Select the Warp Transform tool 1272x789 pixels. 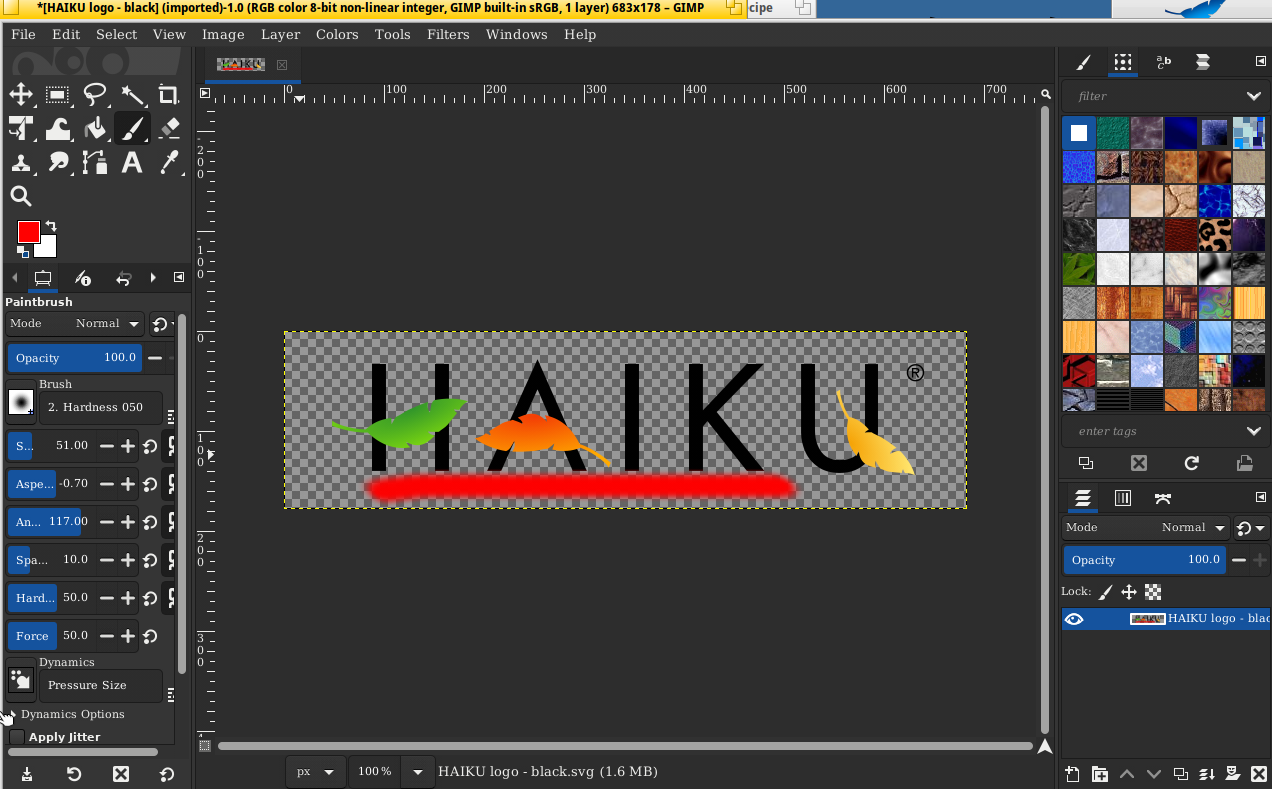(x=57, y=128)
